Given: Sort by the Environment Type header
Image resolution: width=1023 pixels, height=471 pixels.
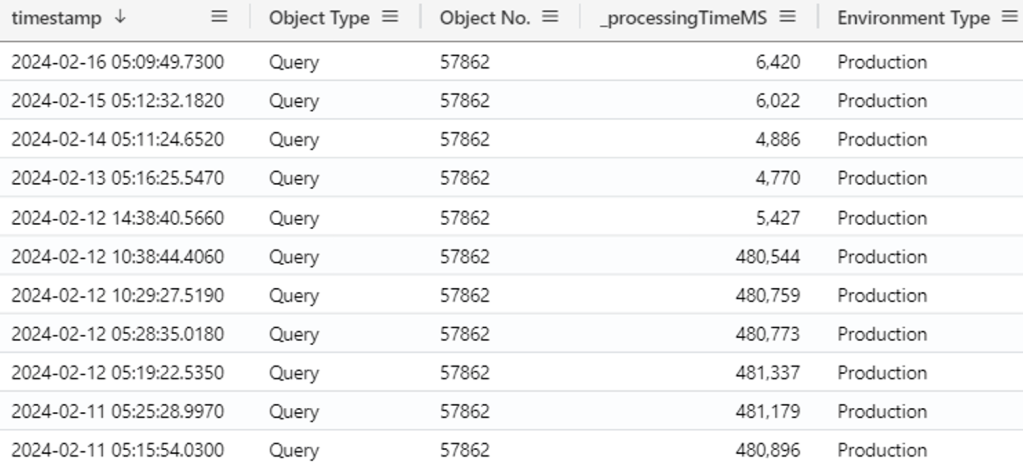Looking at the screenshot, I should [x=913, y=18].
